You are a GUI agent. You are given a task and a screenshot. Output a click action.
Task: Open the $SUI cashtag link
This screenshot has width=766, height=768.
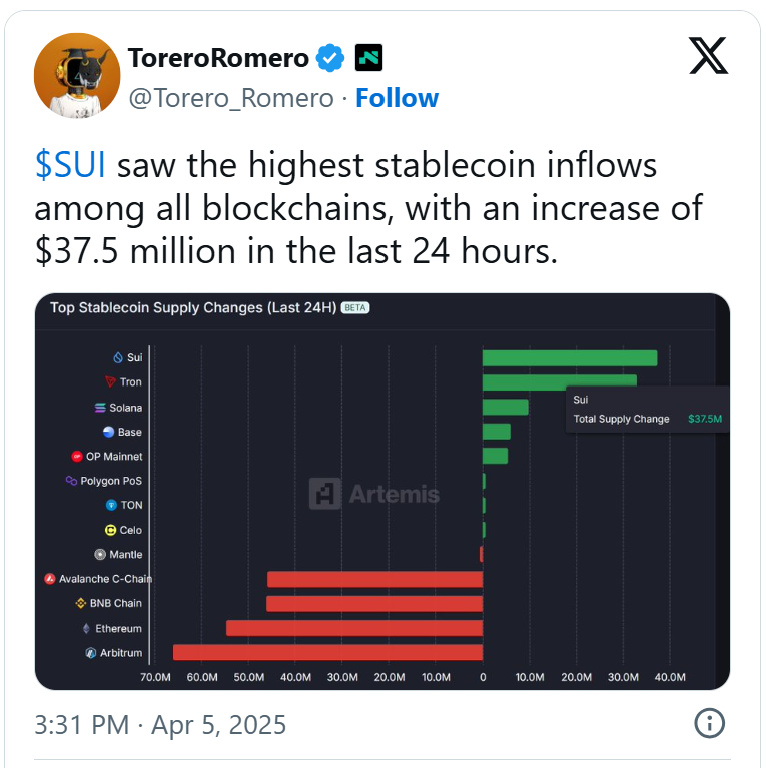click(x=71, y=165)
